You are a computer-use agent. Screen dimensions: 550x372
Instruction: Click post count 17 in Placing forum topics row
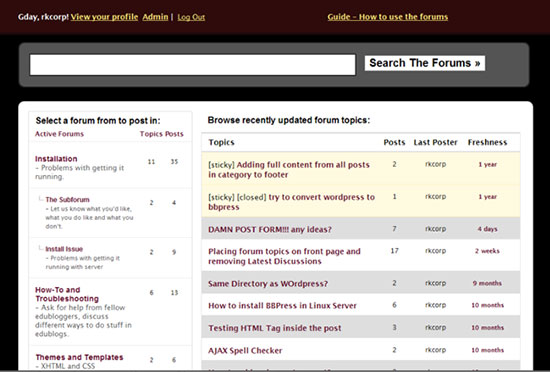point(394,251)
